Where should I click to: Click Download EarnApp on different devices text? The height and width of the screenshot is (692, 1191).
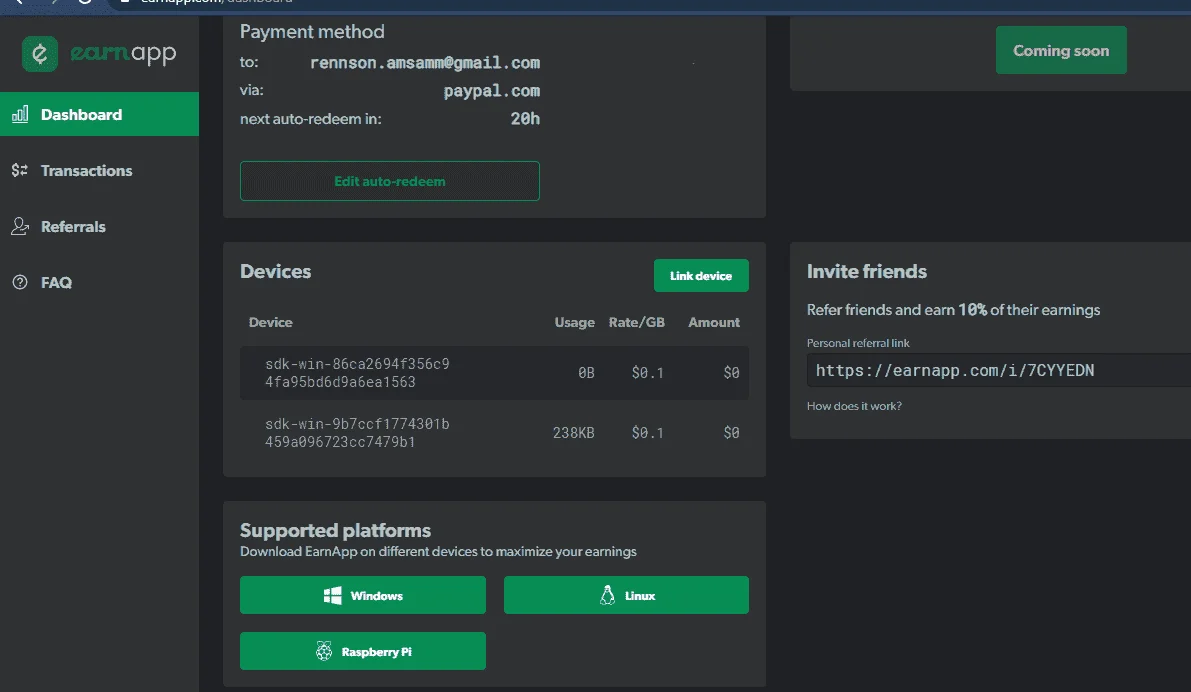[438, 551]
